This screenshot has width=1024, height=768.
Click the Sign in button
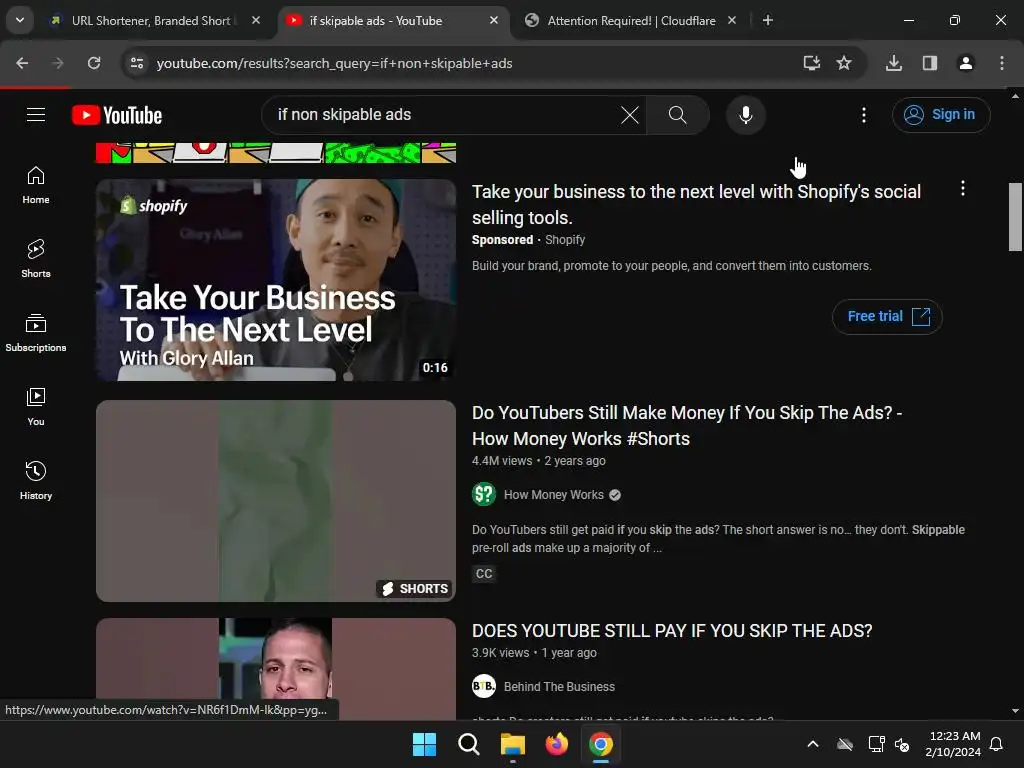940,115
